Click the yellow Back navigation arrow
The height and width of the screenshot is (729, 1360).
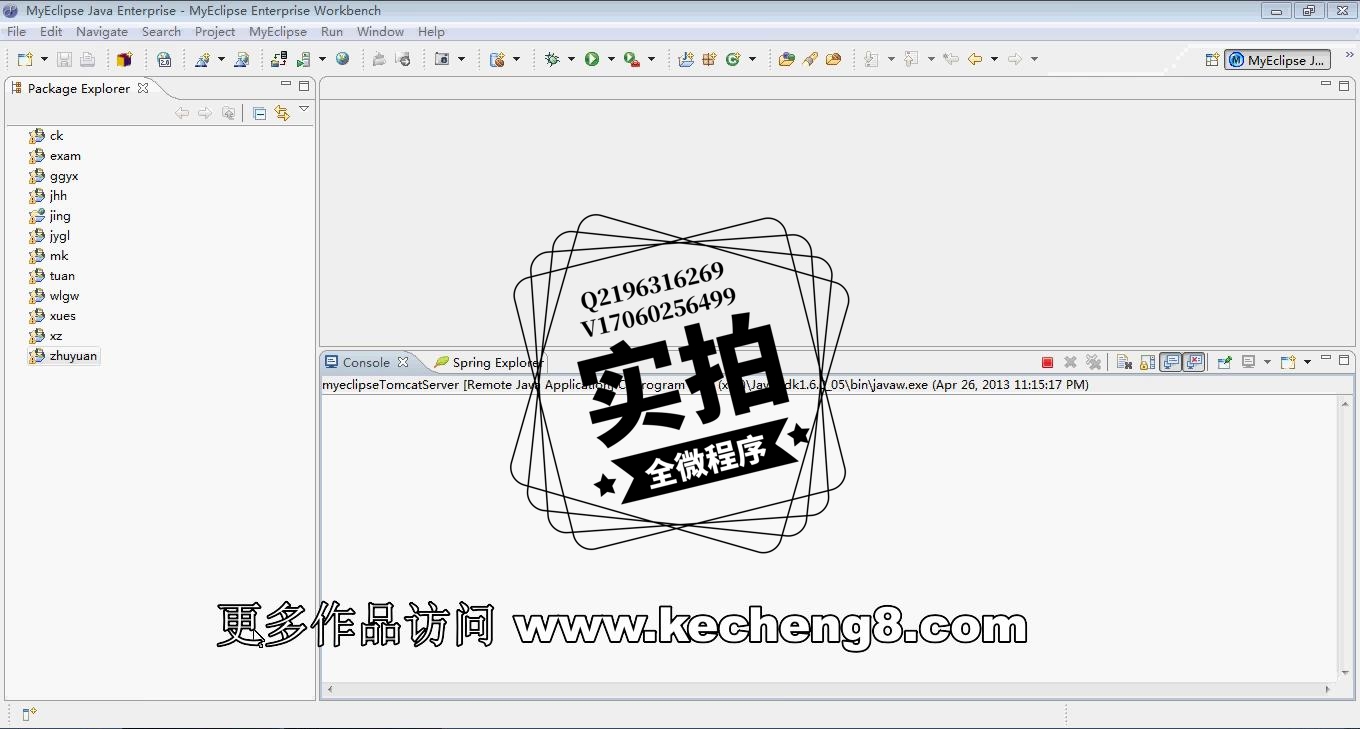tap(975, 59)
